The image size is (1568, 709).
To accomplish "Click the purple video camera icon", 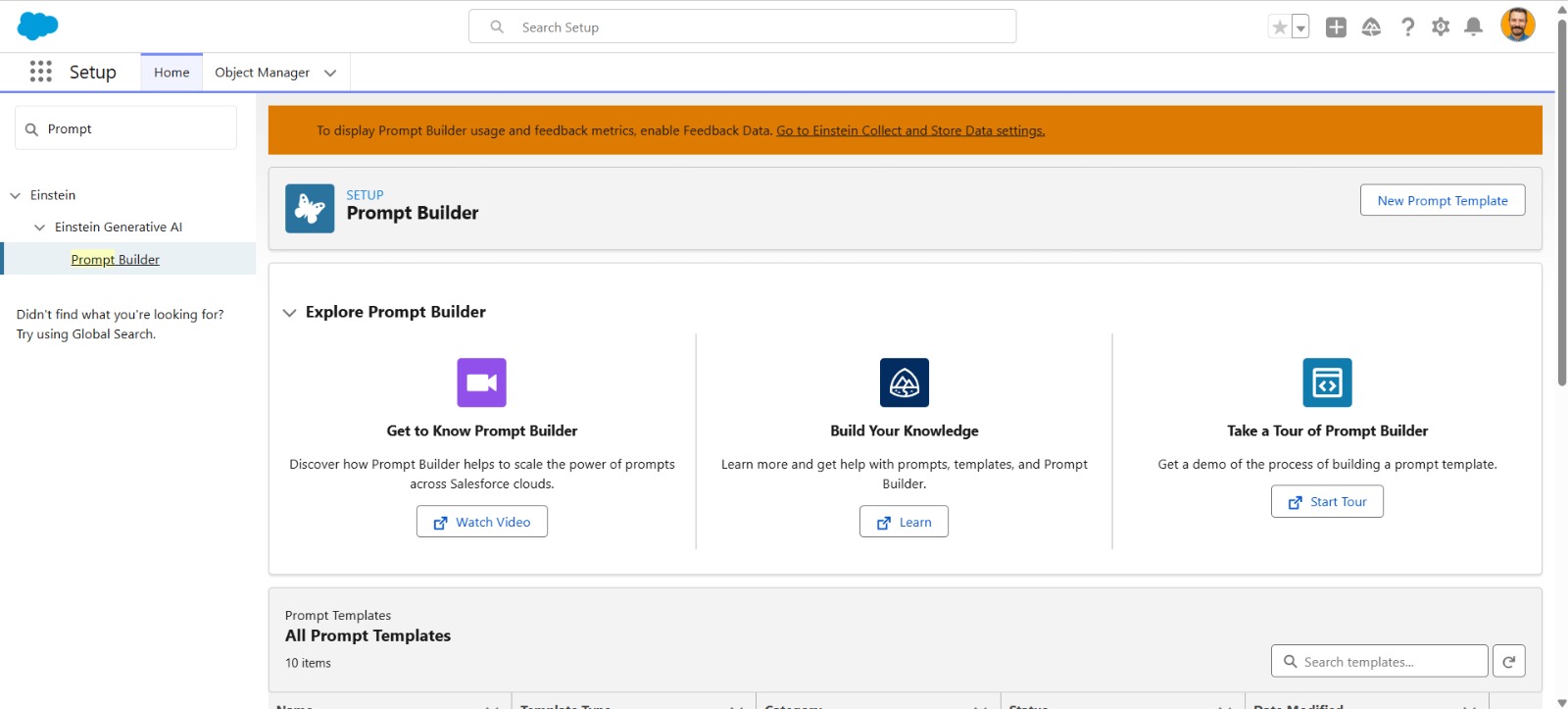I will (x=482, y=382).
